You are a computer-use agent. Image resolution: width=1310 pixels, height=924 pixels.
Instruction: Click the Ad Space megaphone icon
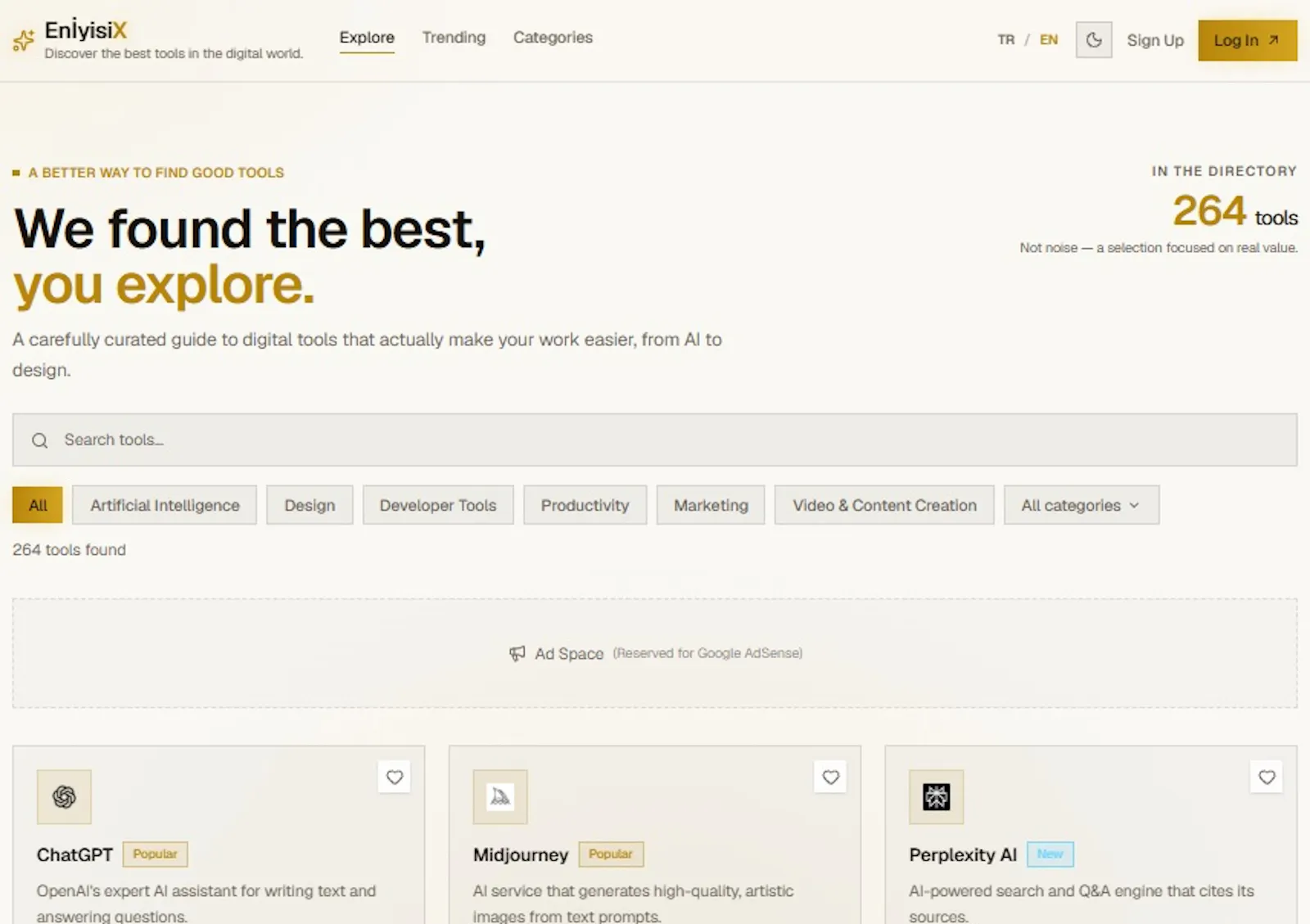click(x=517, y=653)
